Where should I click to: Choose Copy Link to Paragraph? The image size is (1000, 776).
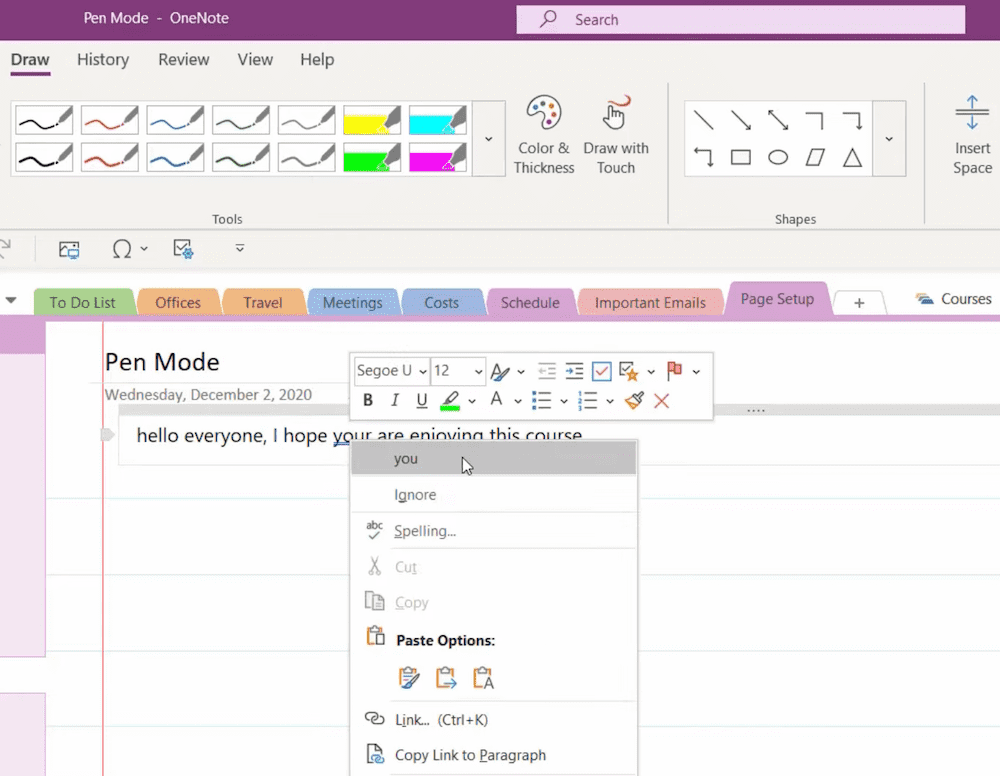coord(494,756)
